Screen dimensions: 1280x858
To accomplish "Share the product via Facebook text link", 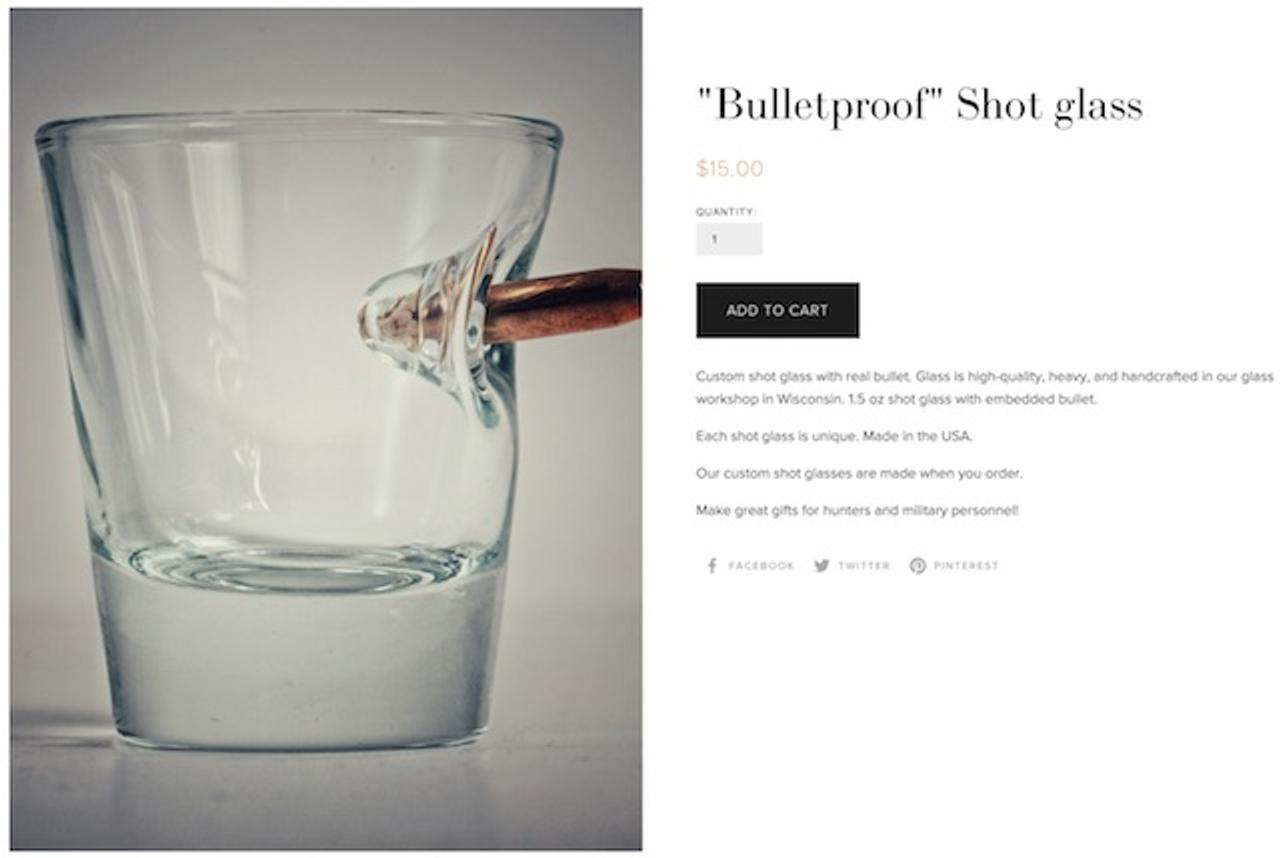I will tap(761, 566).
